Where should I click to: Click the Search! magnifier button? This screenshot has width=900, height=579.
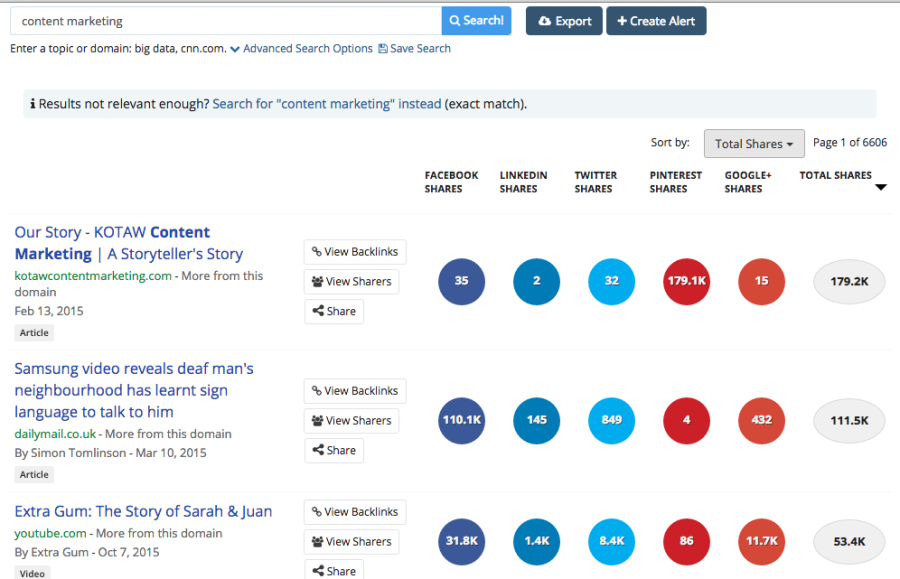click(476, 21)
